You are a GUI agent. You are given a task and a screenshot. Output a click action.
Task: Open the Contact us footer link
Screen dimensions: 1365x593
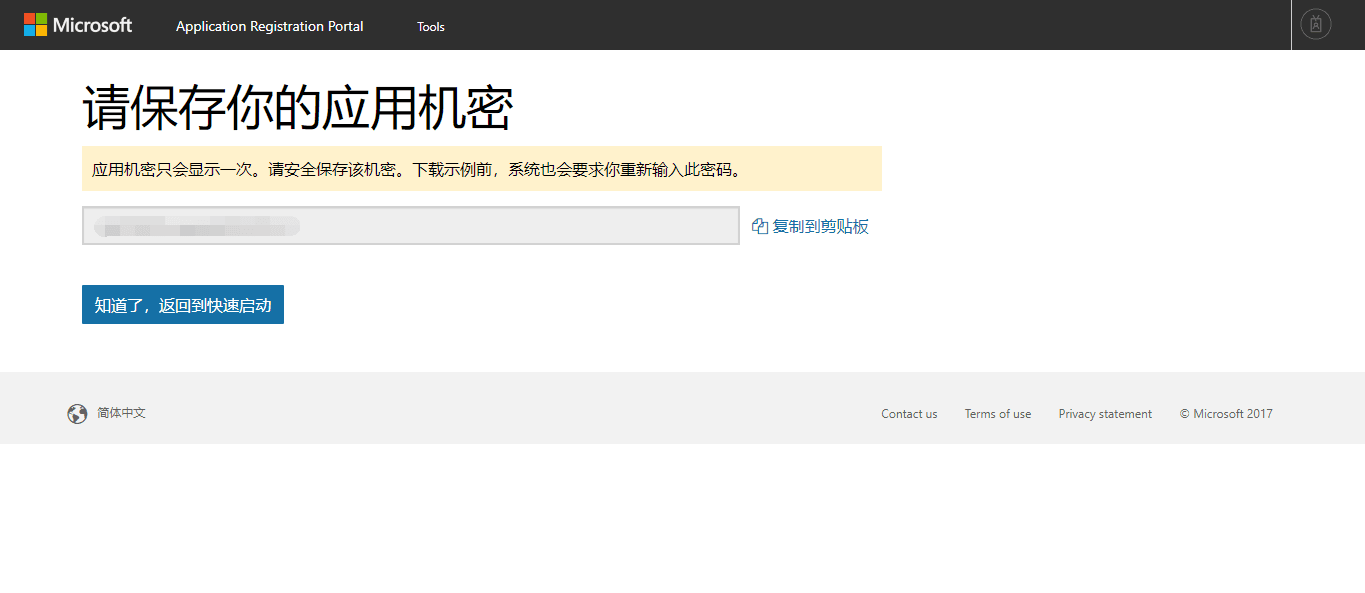pos(909,414)
